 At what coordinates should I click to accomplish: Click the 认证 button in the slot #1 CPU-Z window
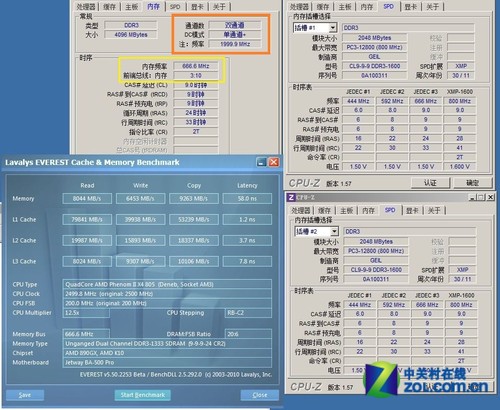[430, 183]
